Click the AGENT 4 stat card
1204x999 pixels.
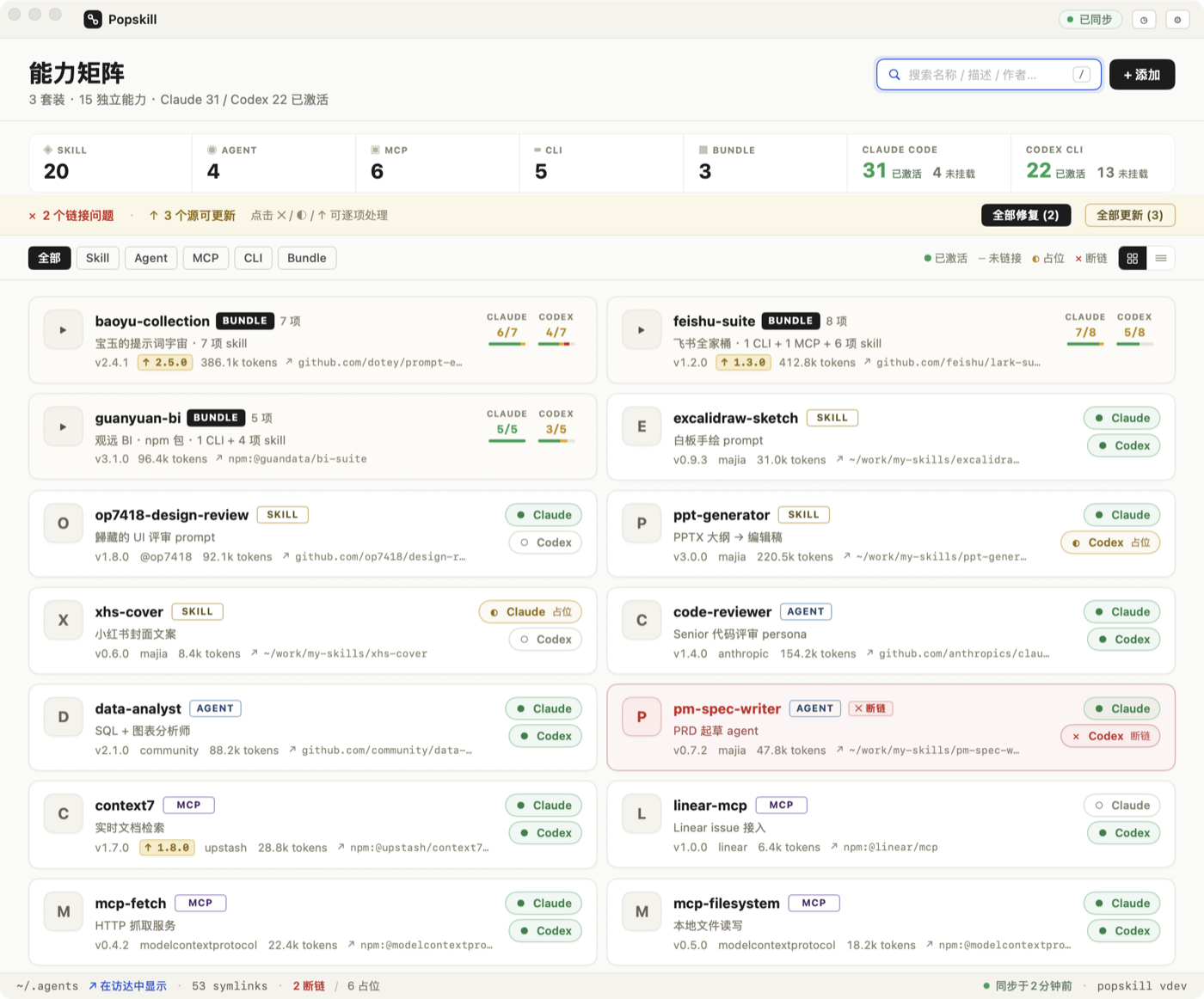(273, 162)
